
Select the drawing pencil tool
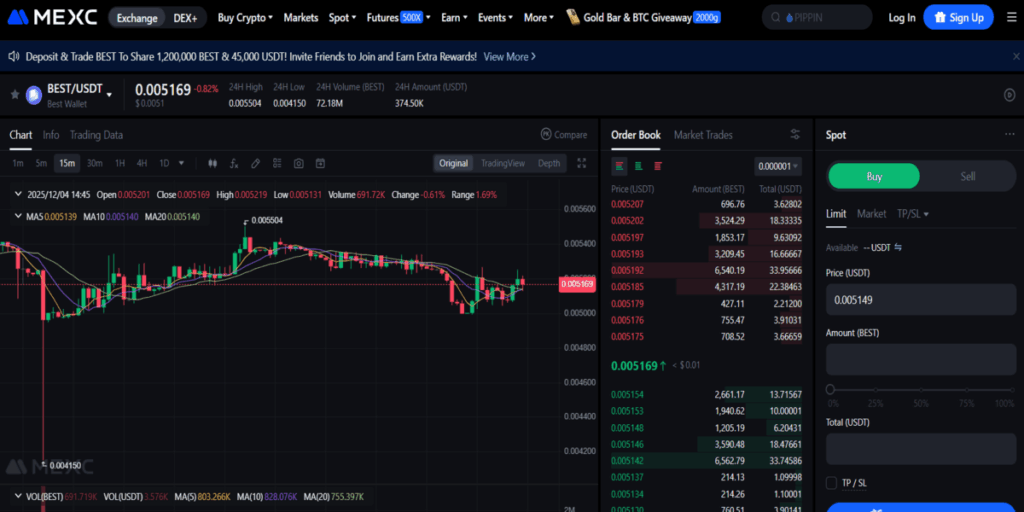pyautogui.click(x=255, y=163)
